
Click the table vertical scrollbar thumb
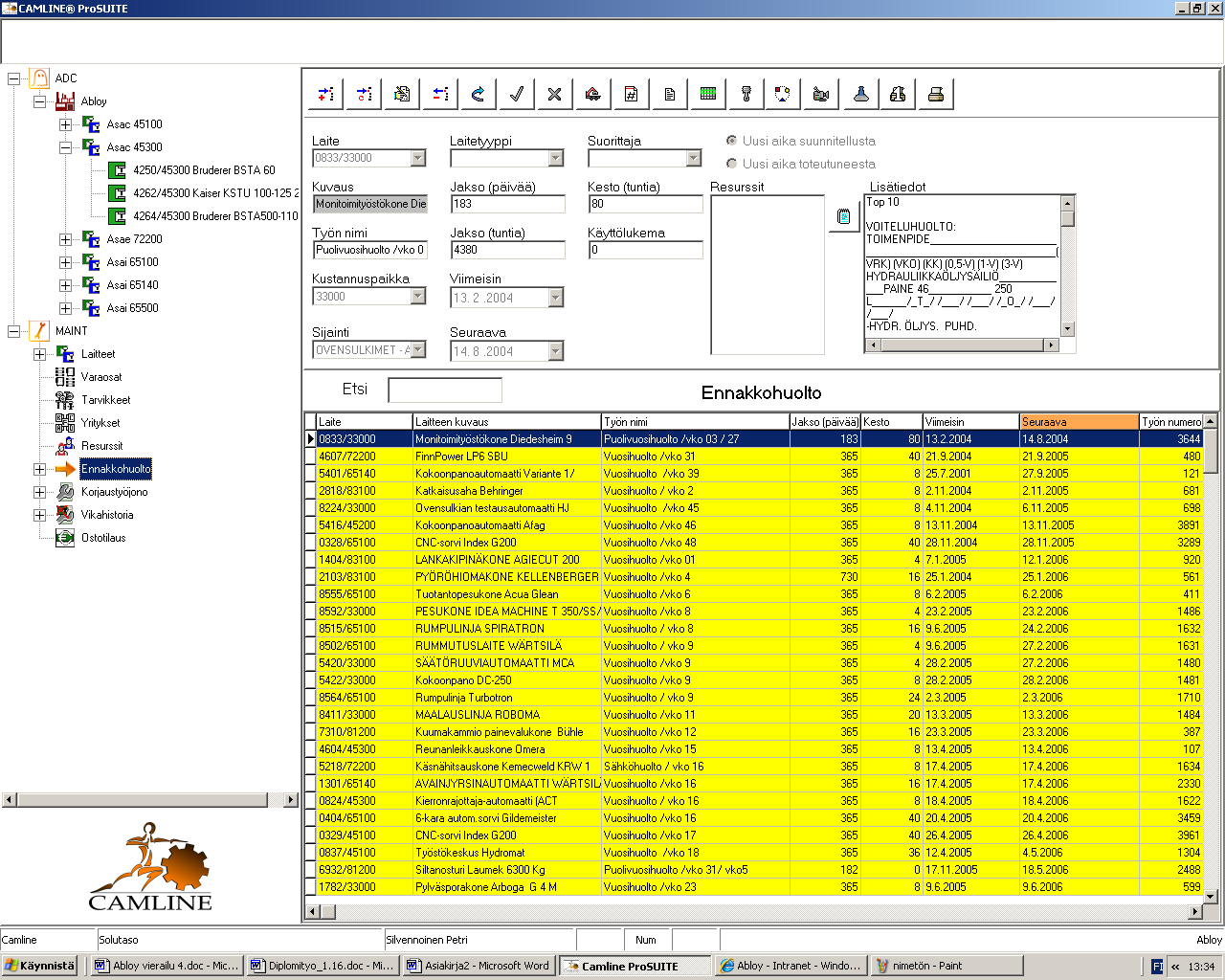[1210, 451]
